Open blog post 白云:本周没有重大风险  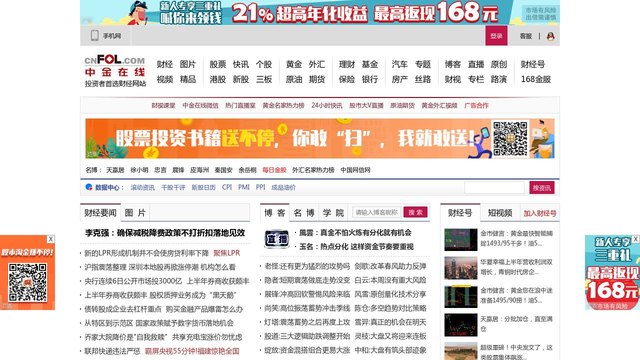pyautogui.click(x=390, y=280)
